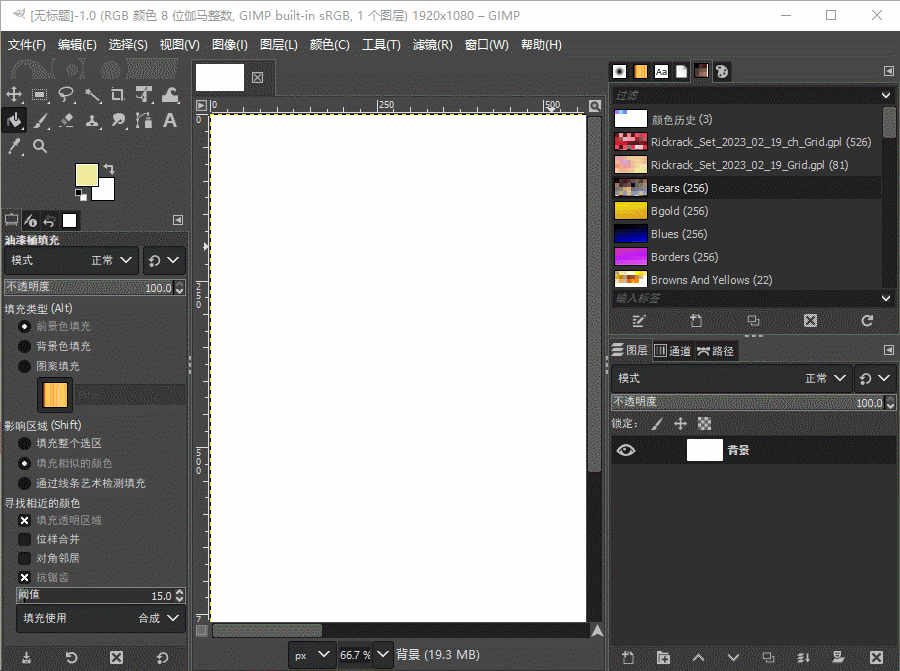
Task: Click the pale yellow foreground color swatch
Action: click(86, 174)
